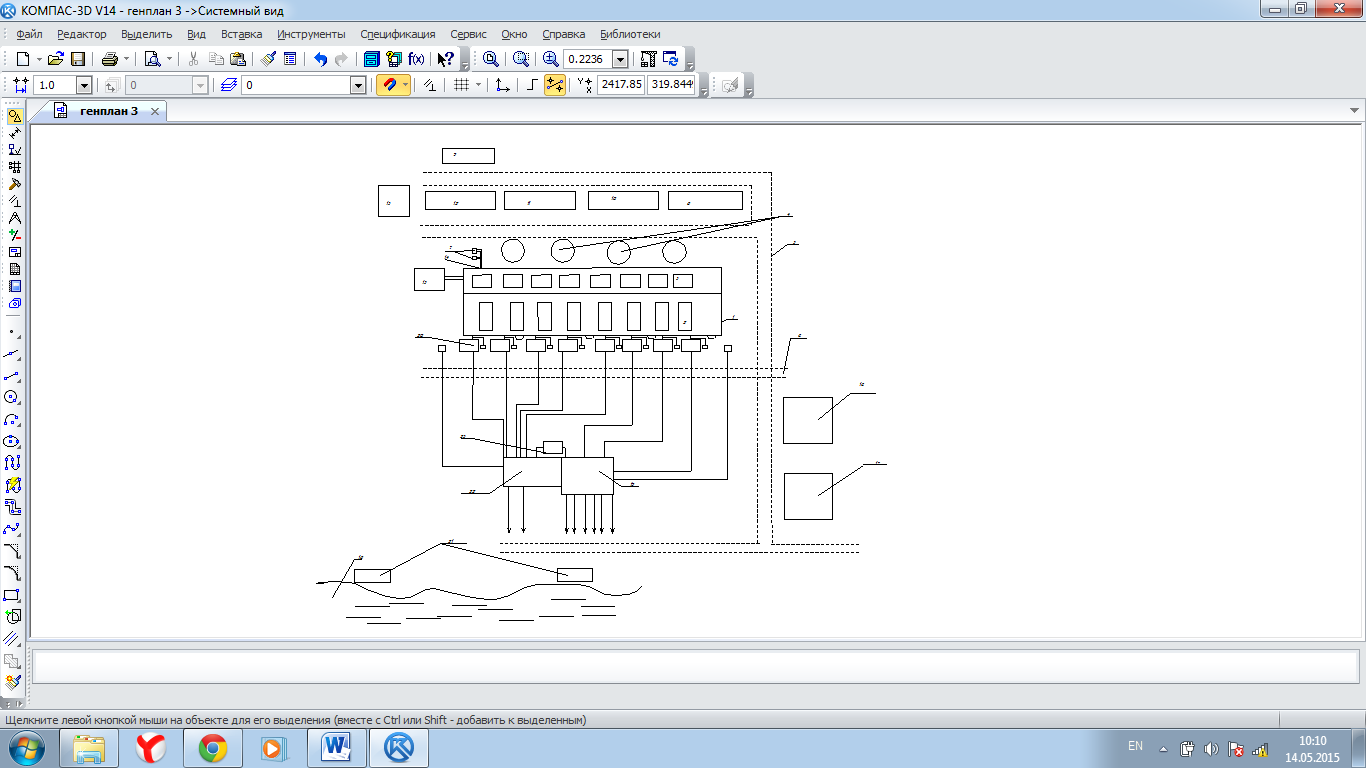
Task: Click the Print icon
Action: click(110, 59)
